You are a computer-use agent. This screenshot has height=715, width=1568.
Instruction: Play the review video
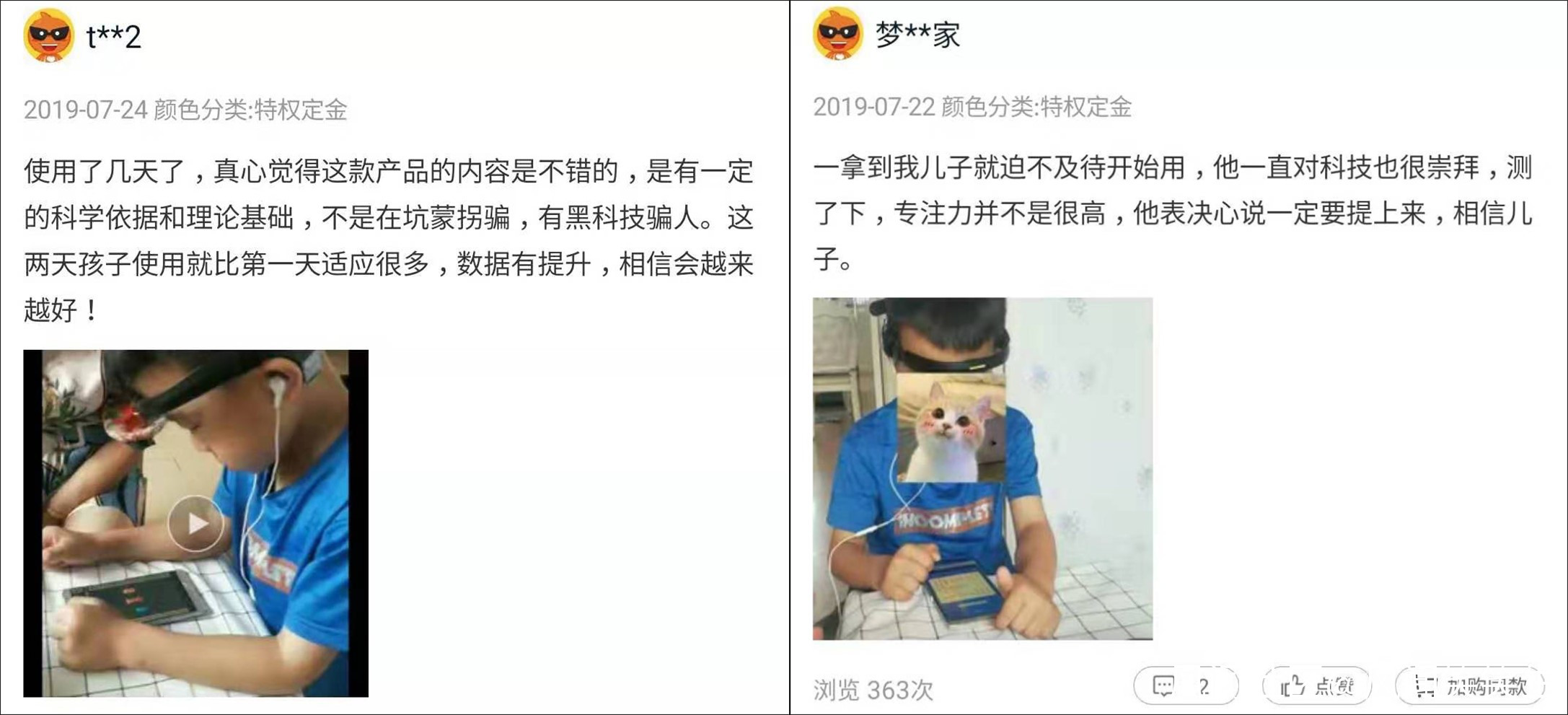pos(195,523)
